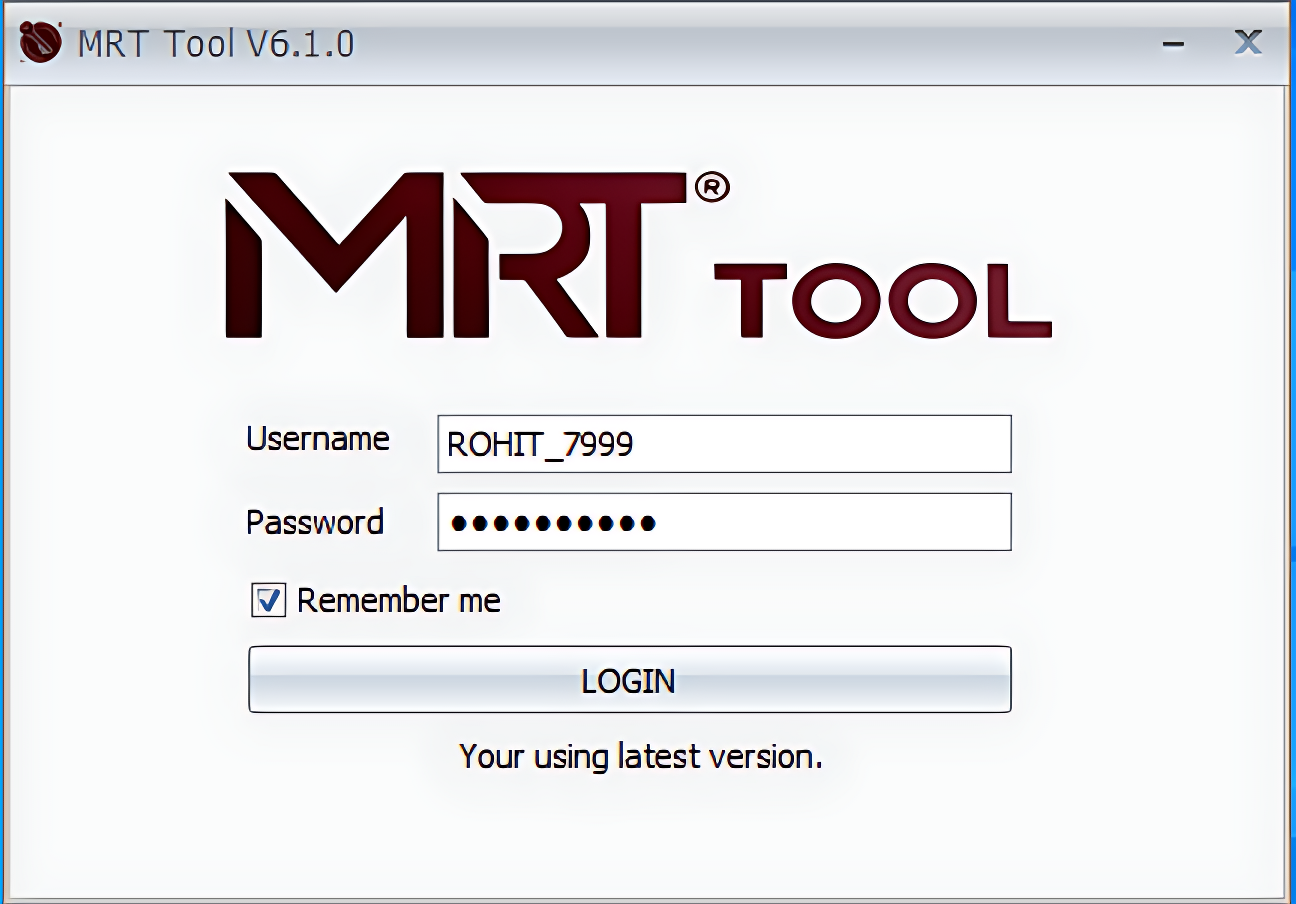Click the LOGIN button
Image resolution: width=1296 pixels, height=904 pixels.
630,680
